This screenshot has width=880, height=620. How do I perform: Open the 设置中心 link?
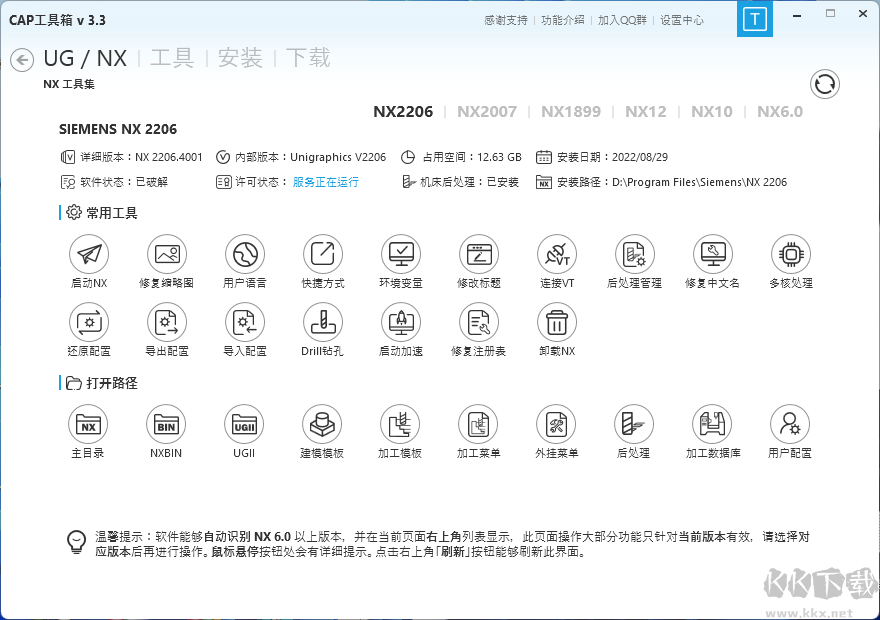pyautogui.click(x=681, y=20)
